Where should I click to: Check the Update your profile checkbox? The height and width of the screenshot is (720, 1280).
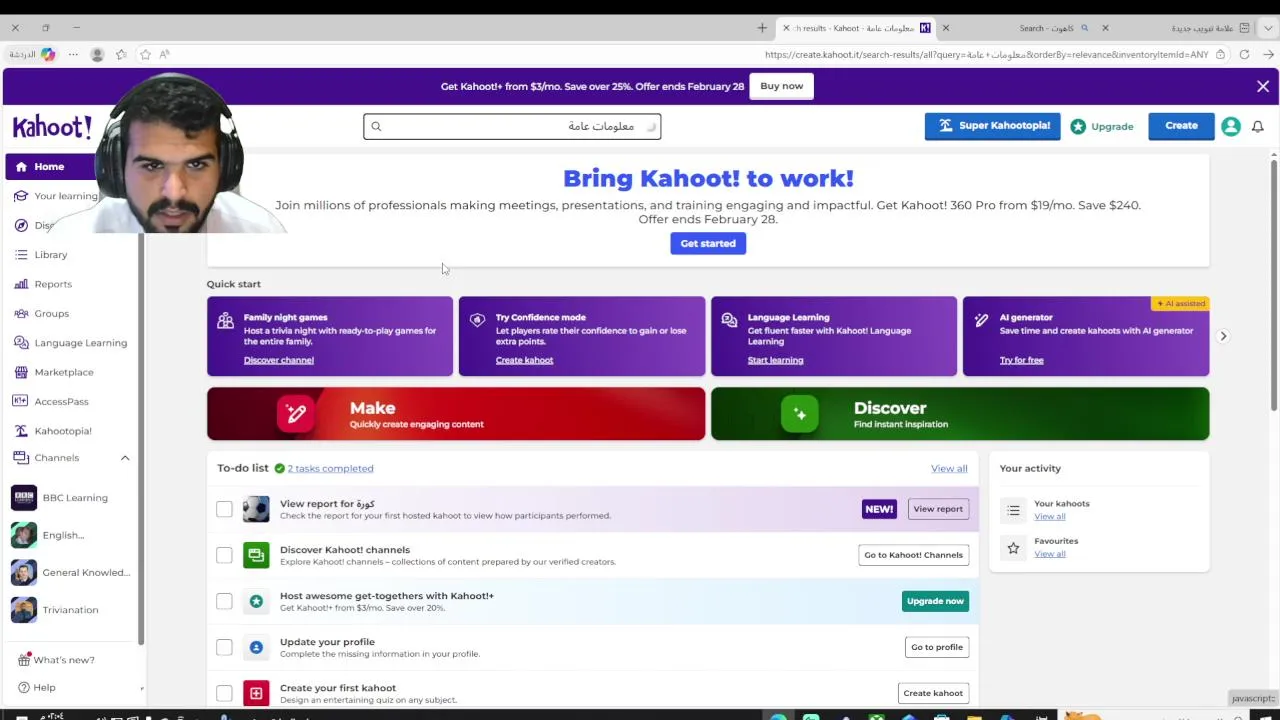[x=224, y=647]
